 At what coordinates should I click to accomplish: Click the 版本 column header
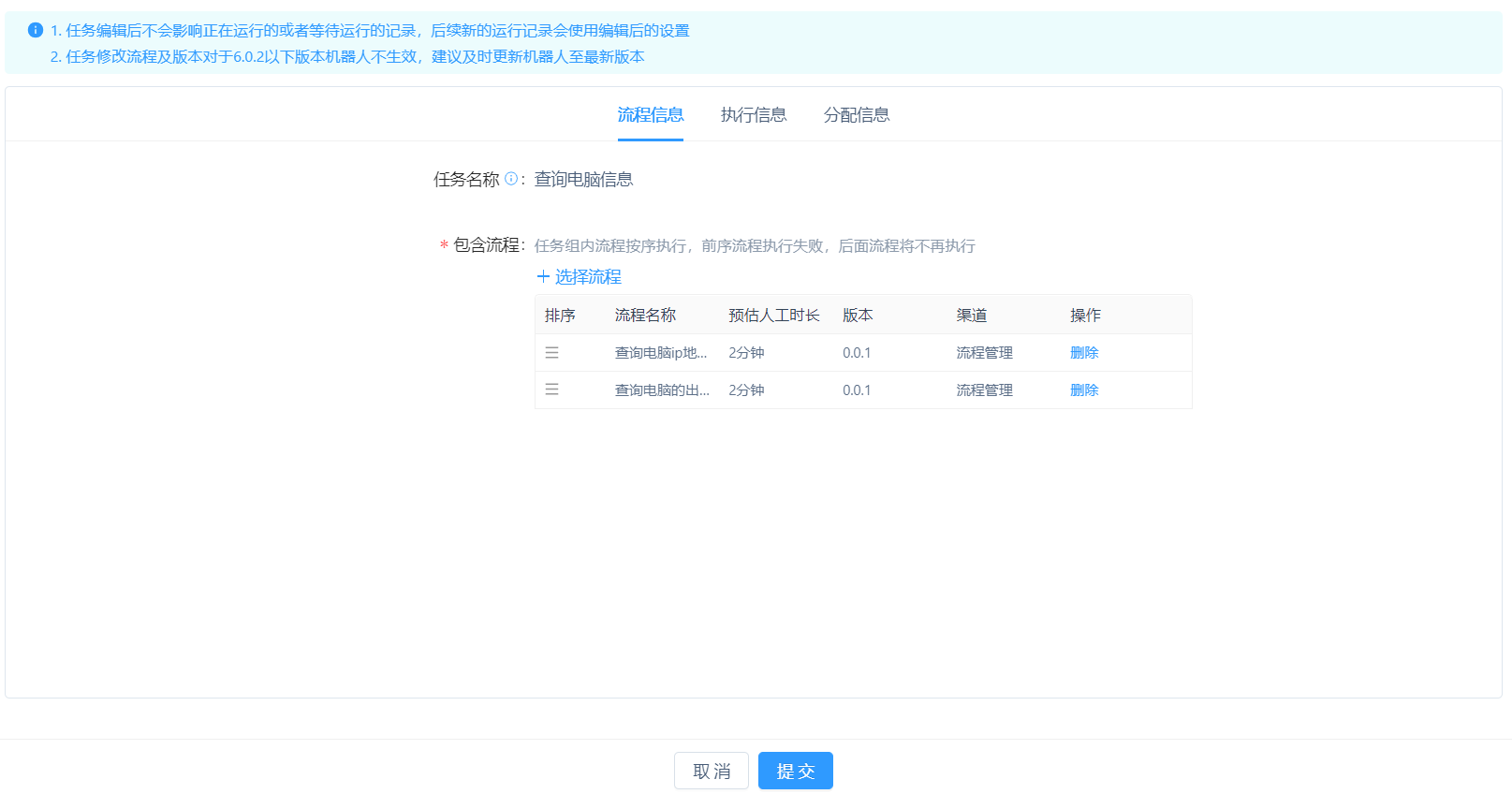coord(857,316)
